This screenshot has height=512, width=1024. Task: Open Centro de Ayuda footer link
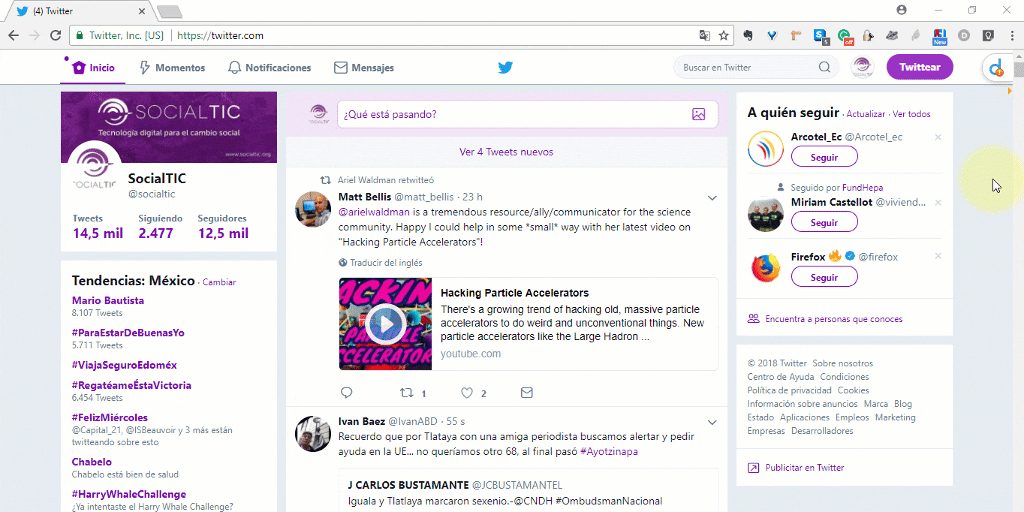coord(780,377)
